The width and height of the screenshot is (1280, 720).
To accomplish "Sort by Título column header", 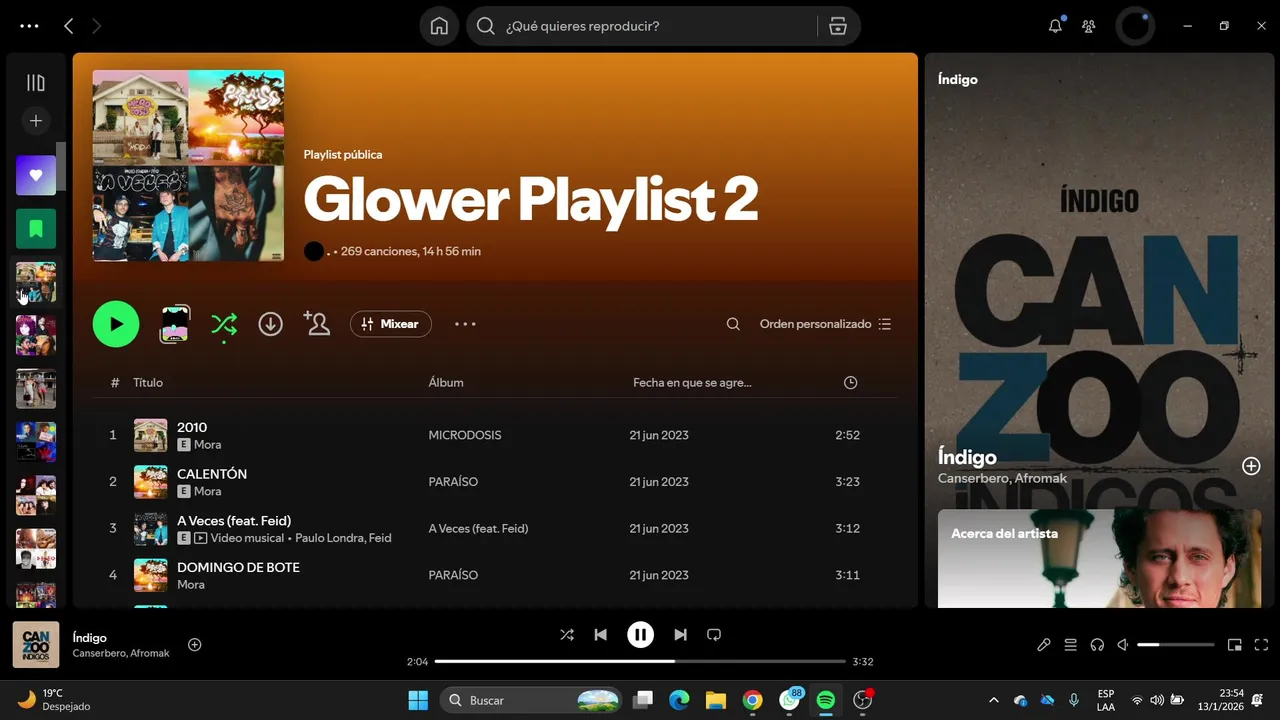I will click(148, 383).
